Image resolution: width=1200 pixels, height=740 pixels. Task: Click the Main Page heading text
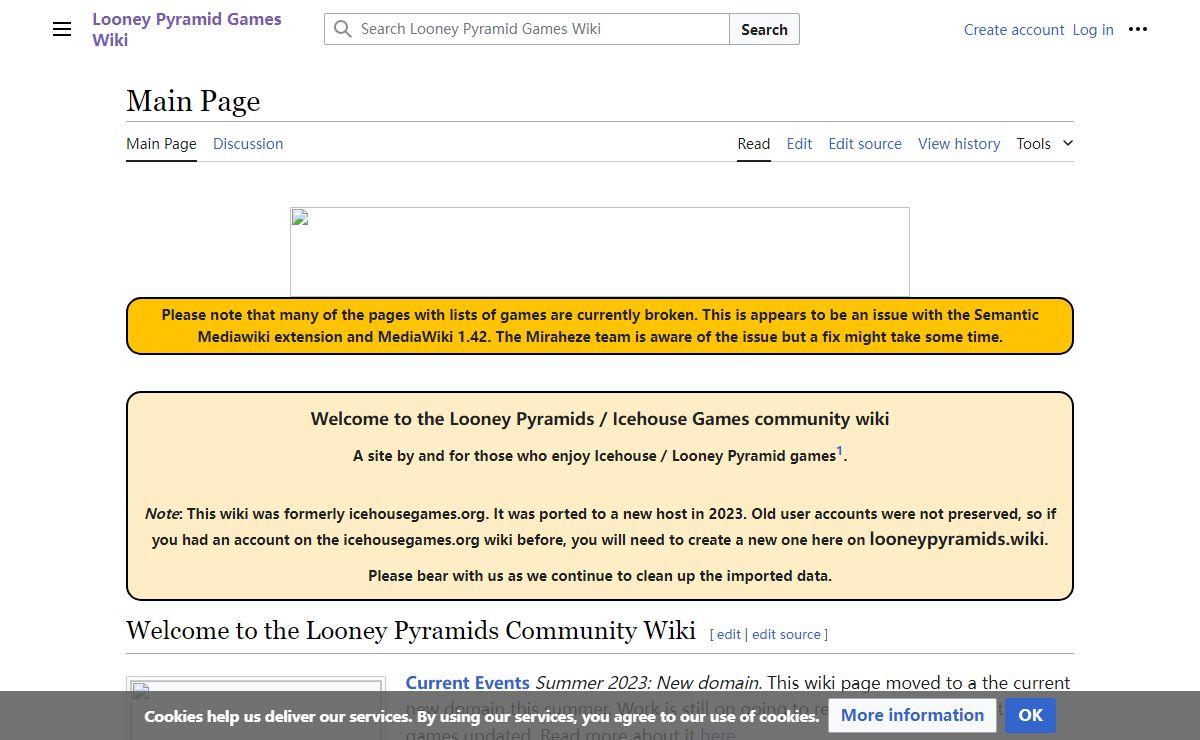pos(193,101)
